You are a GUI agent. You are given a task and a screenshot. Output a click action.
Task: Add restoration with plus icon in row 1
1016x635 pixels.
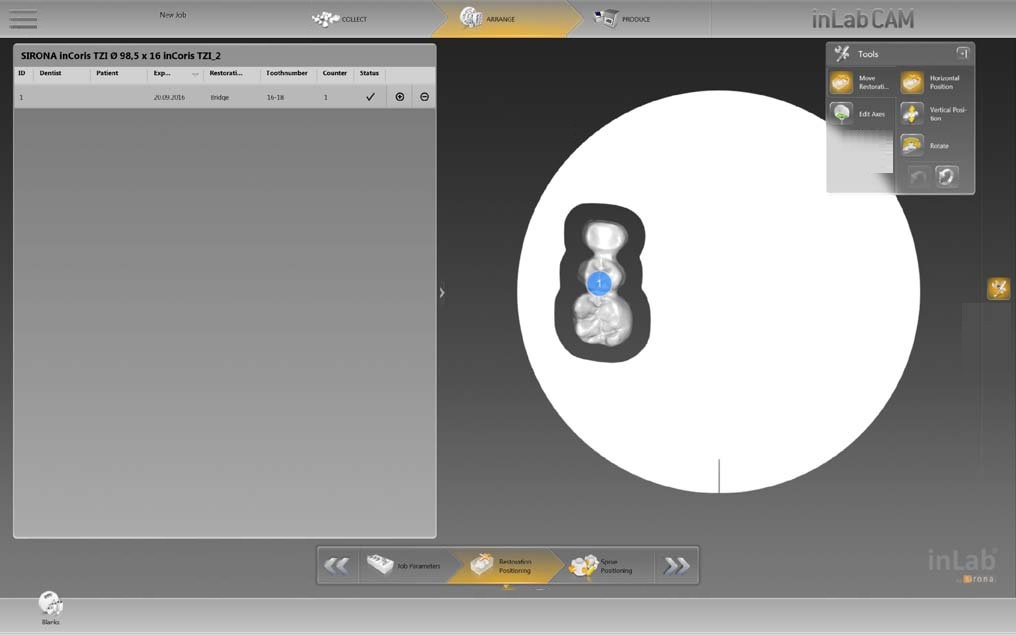[x=400, y=97]
